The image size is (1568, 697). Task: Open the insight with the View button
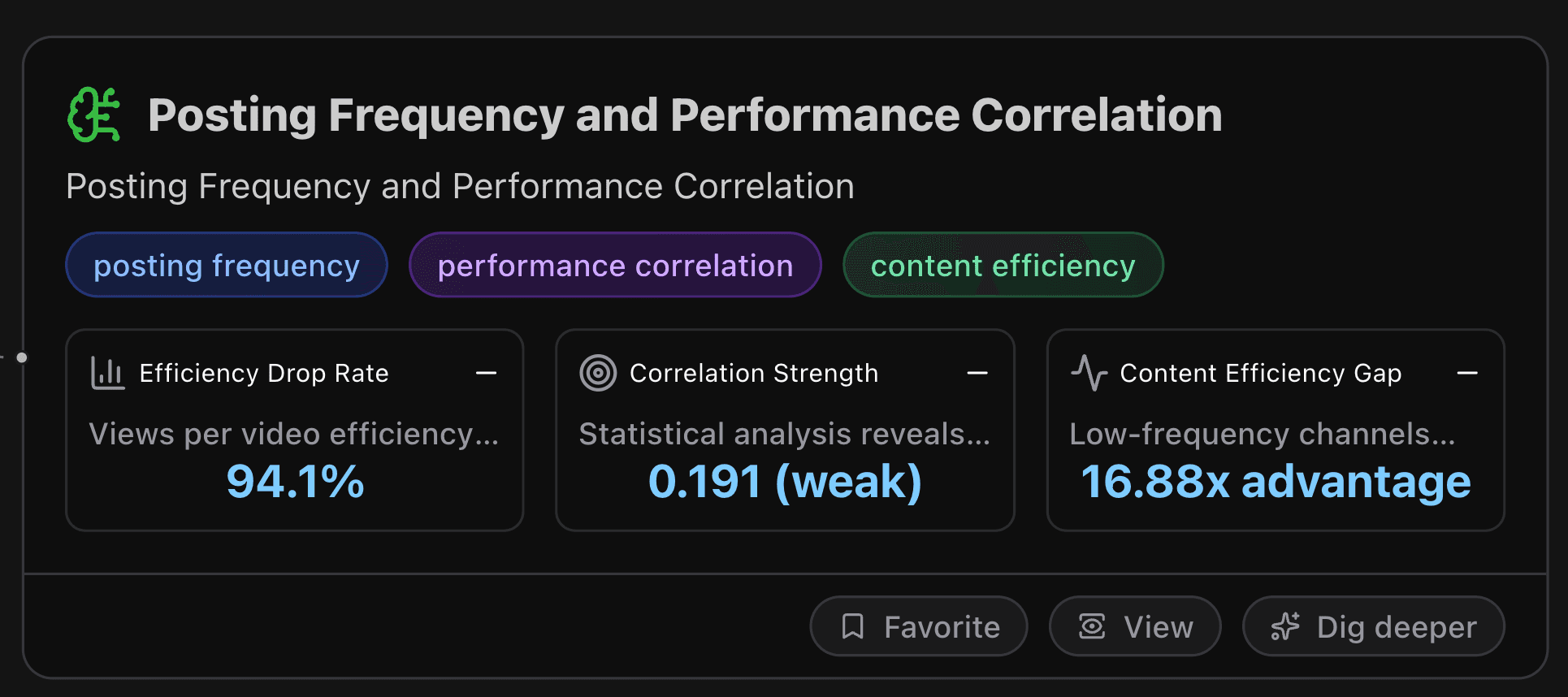coord(1135,626)
